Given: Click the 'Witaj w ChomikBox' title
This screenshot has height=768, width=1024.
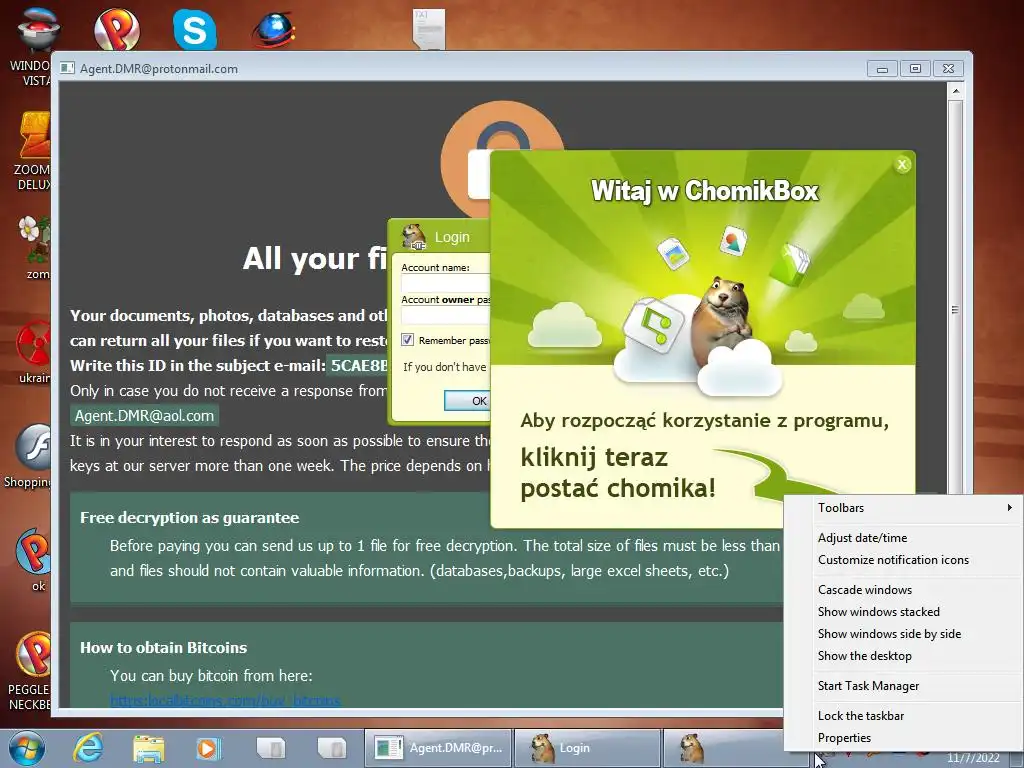Looking at the screenshot, I should [705, 191].
